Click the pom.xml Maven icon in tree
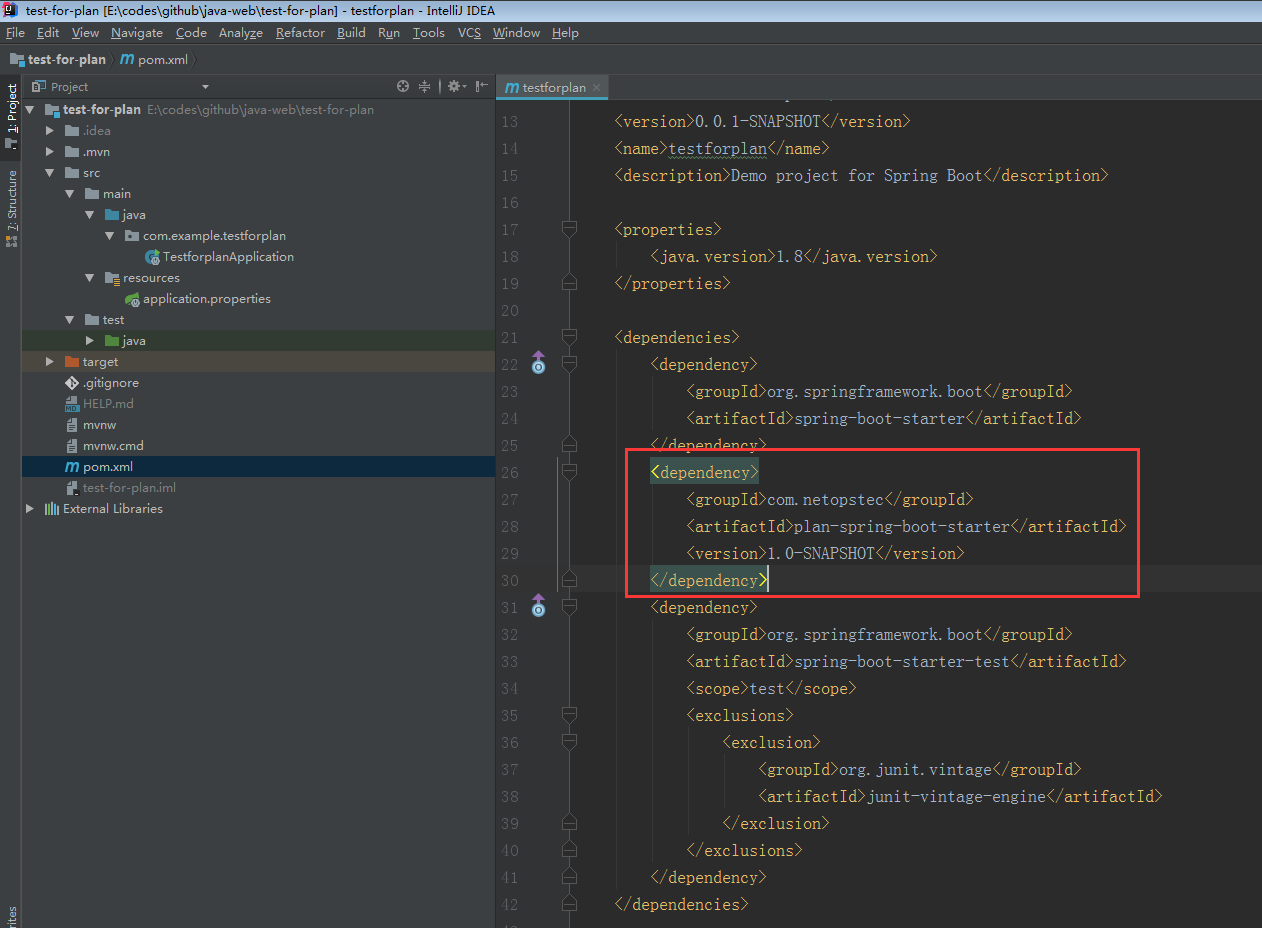Viewport: 1262px width, 928px height. click(72, 467)
